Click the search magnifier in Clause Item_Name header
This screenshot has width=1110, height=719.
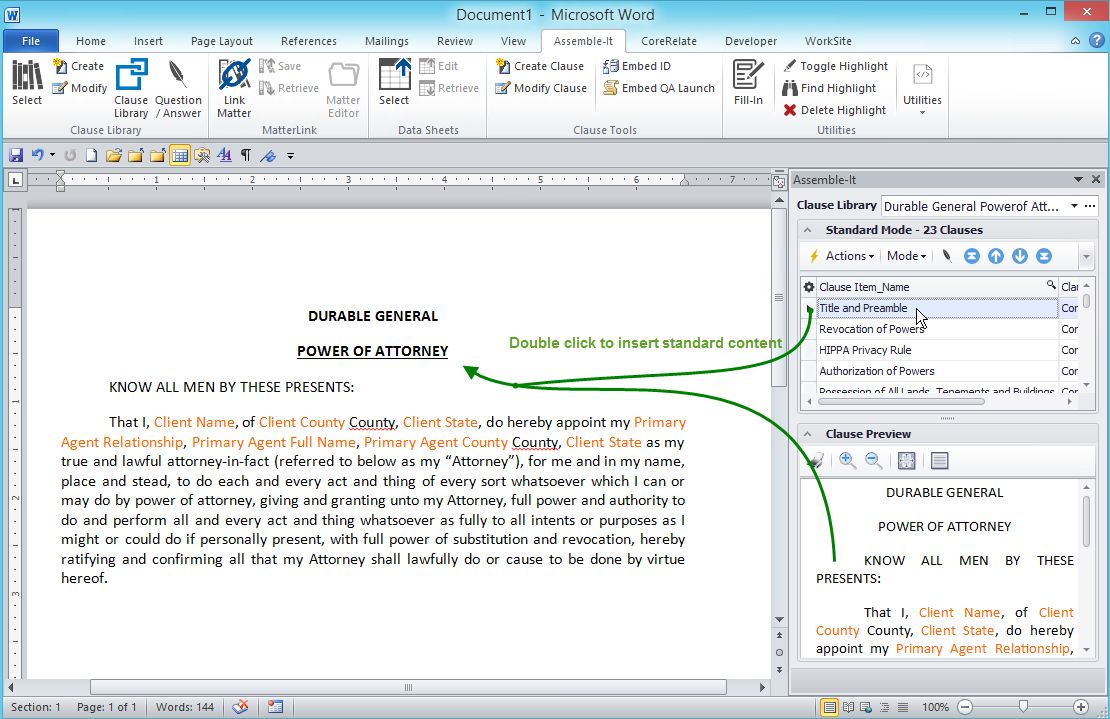(1051, 284)
